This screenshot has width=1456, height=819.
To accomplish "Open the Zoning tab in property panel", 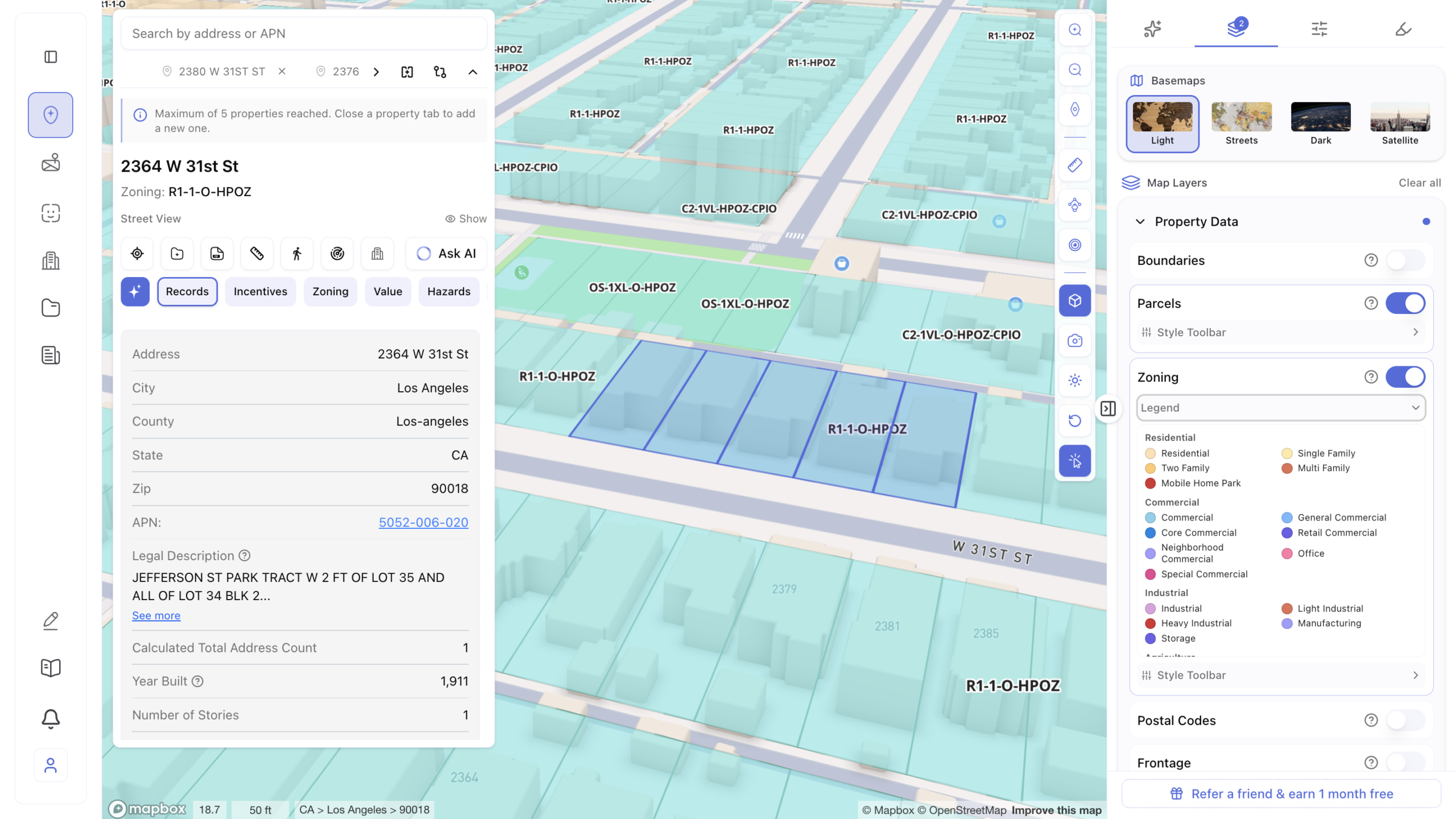I will (x=330, y=292).
